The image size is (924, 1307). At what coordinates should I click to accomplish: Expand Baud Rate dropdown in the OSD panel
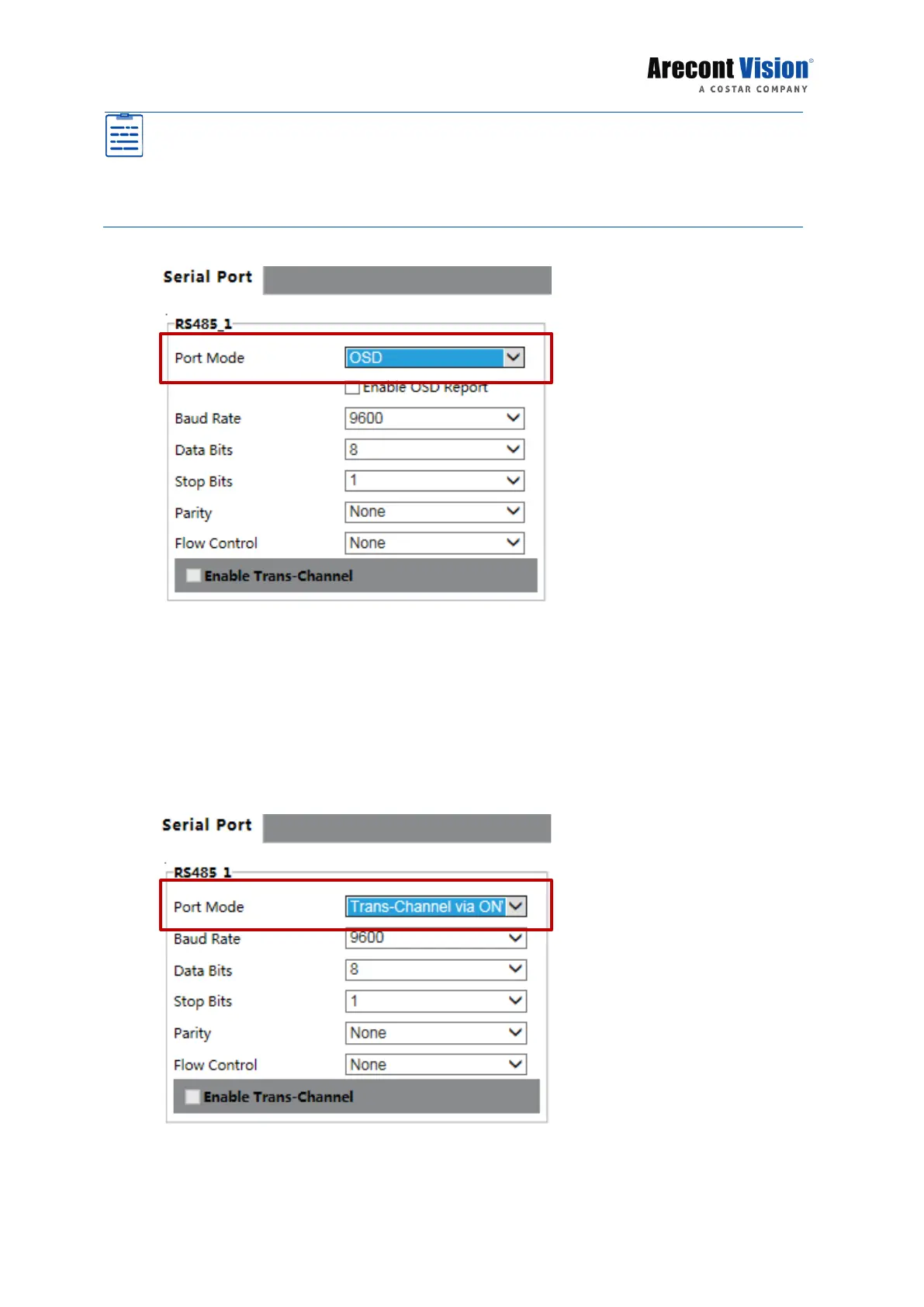pyautogui.click(x=434, y=418)
